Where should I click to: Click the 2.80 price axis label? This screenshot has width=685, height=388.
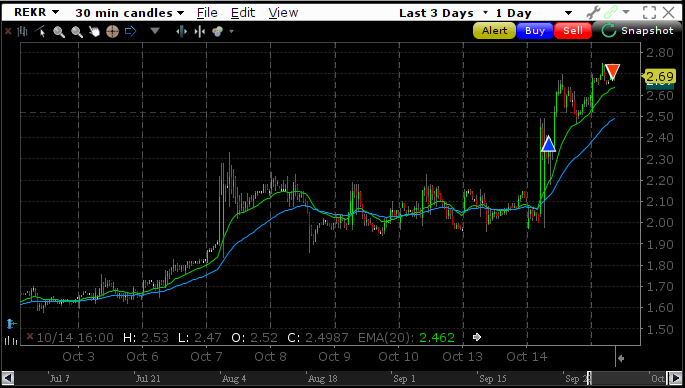pyautogui.click(x=660, y=53)
